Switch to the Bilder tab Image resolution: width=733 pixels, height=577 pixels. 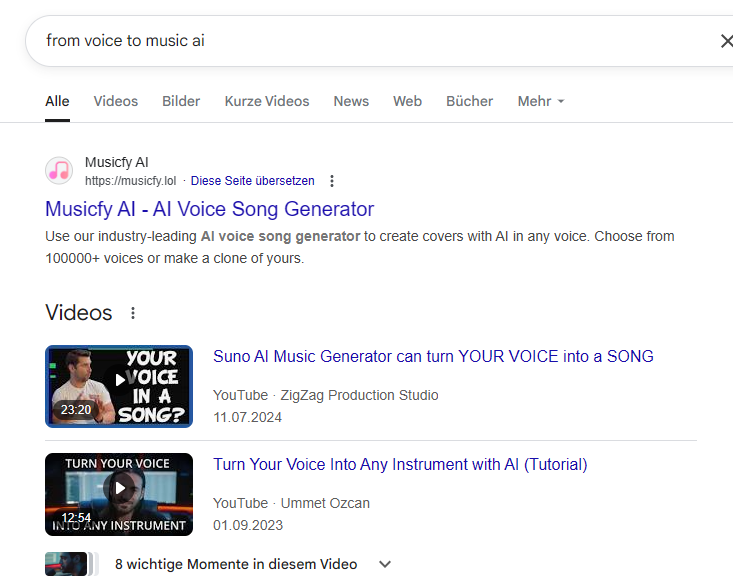[181, 101]
